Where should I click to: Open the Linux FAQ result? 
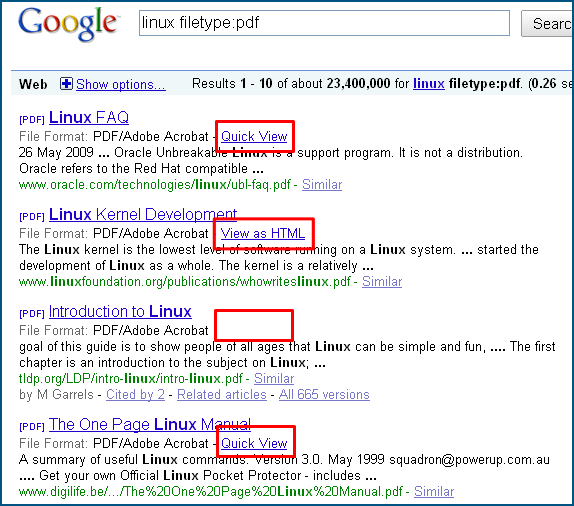[89, 118]
